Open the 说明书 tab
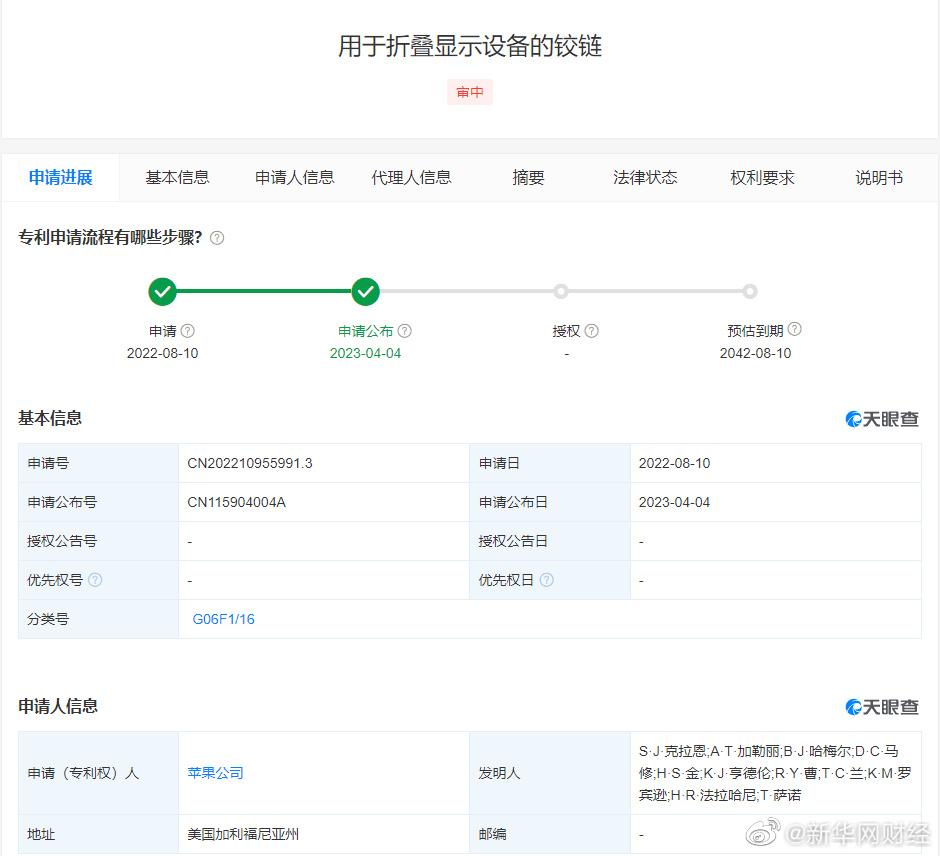 tap(878, 177)
